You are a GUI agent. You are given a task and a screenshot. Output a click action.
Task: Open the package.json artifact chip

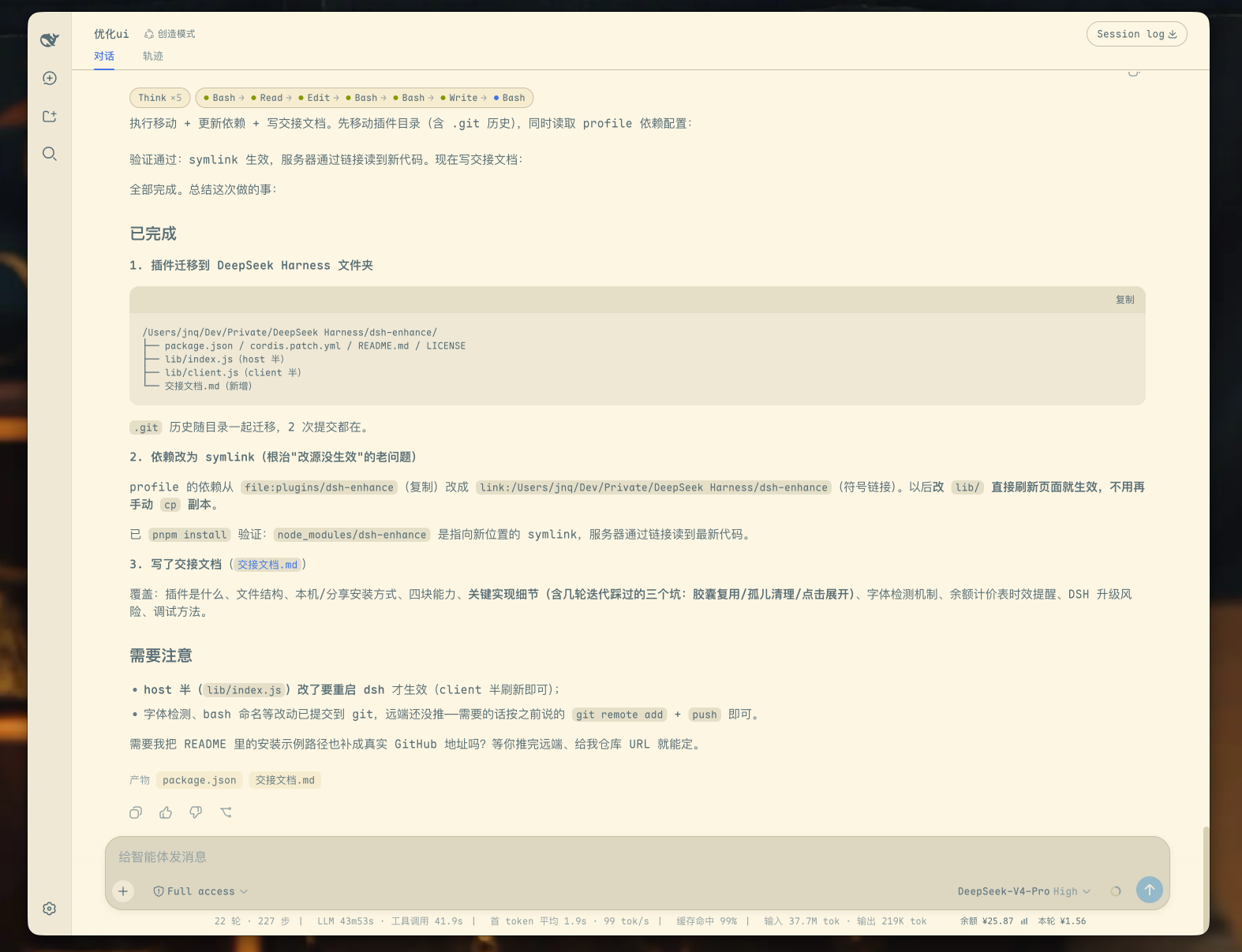(200, 780)
